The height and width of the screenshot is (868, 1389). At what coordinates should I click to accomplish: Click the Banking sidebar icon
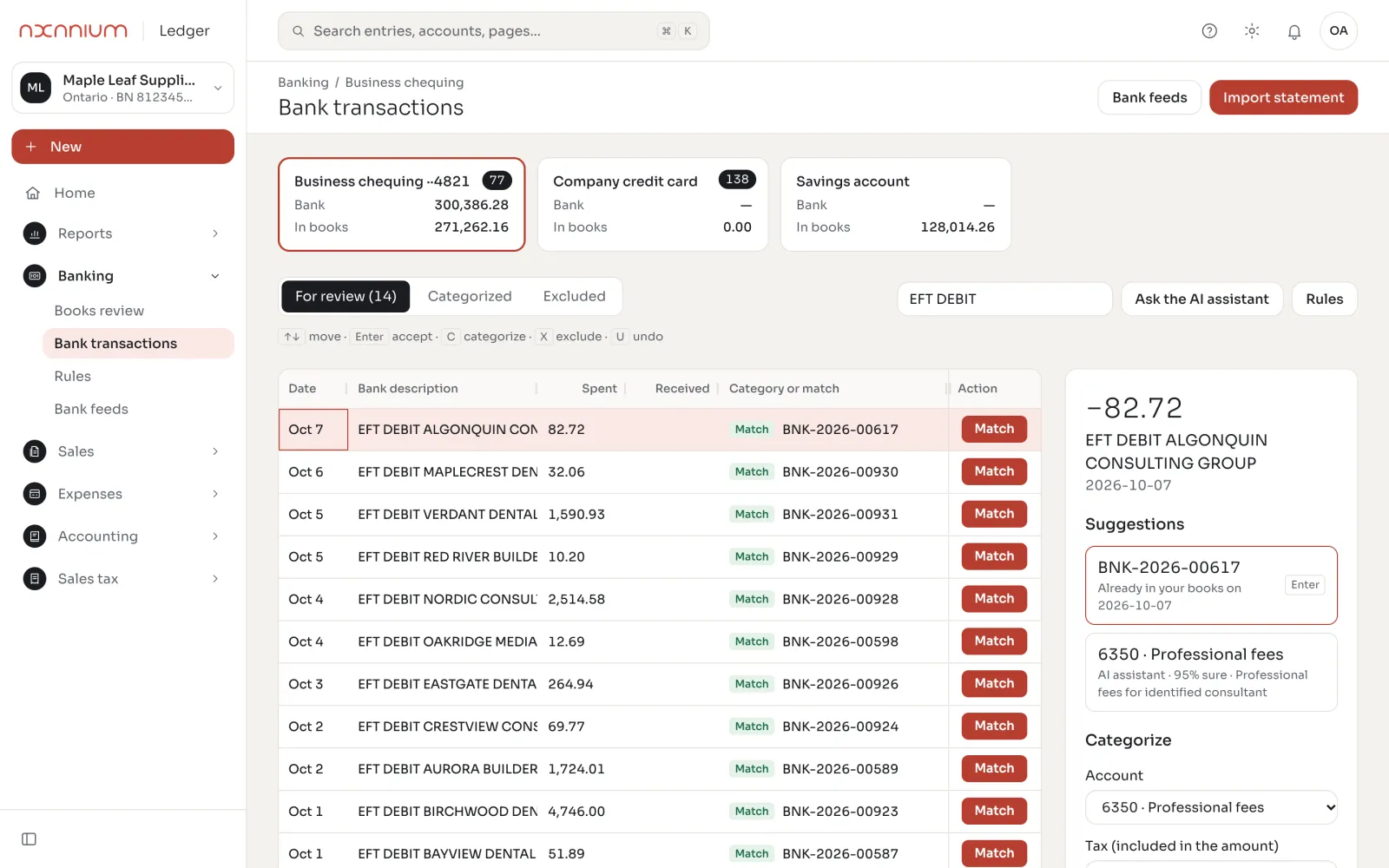click(35, 276)
